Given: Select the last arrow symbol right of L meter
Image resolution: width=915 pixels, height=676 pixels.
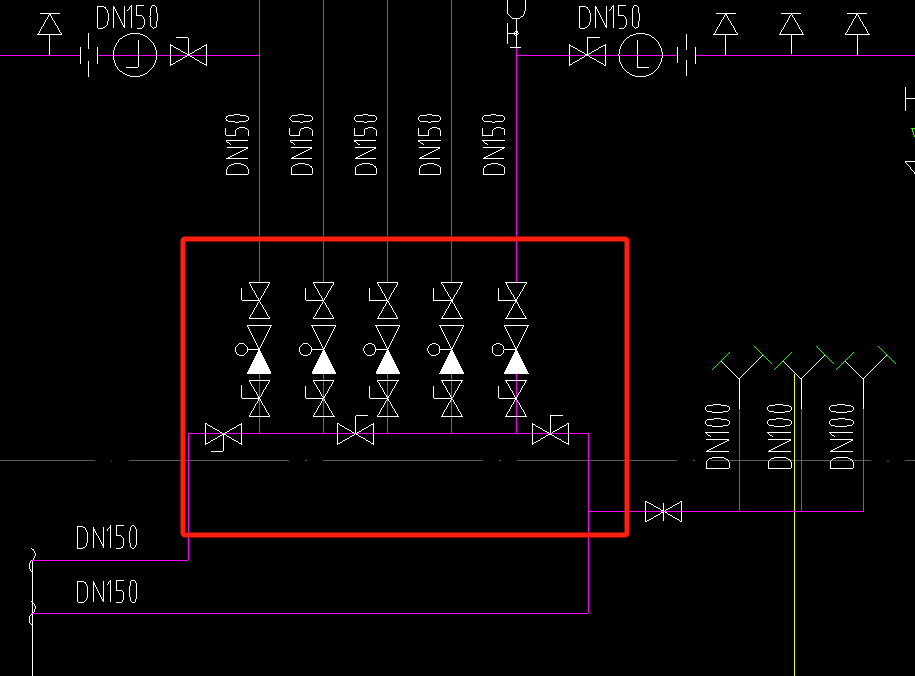Looking at the screenshot, I should (857, 34).
